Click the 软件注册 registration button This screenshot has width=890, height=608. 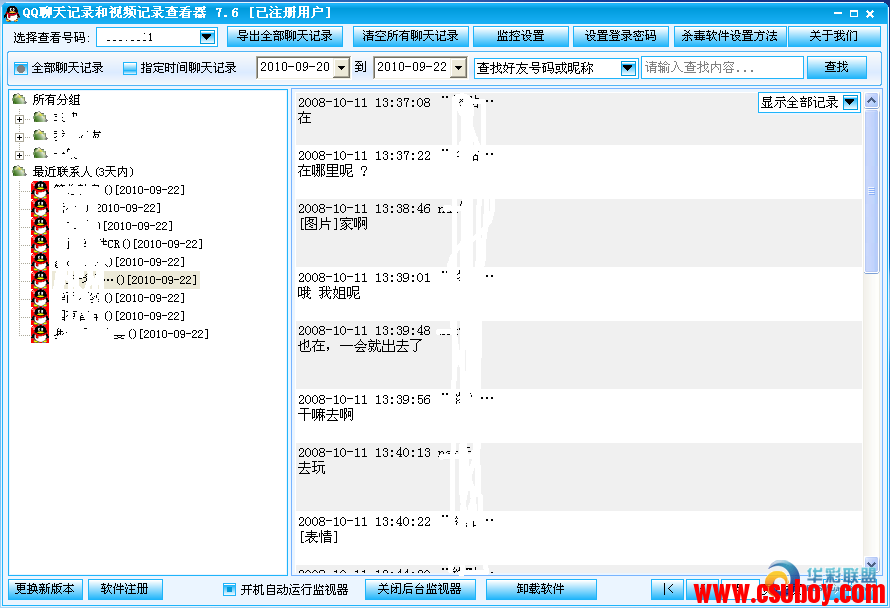125,589
